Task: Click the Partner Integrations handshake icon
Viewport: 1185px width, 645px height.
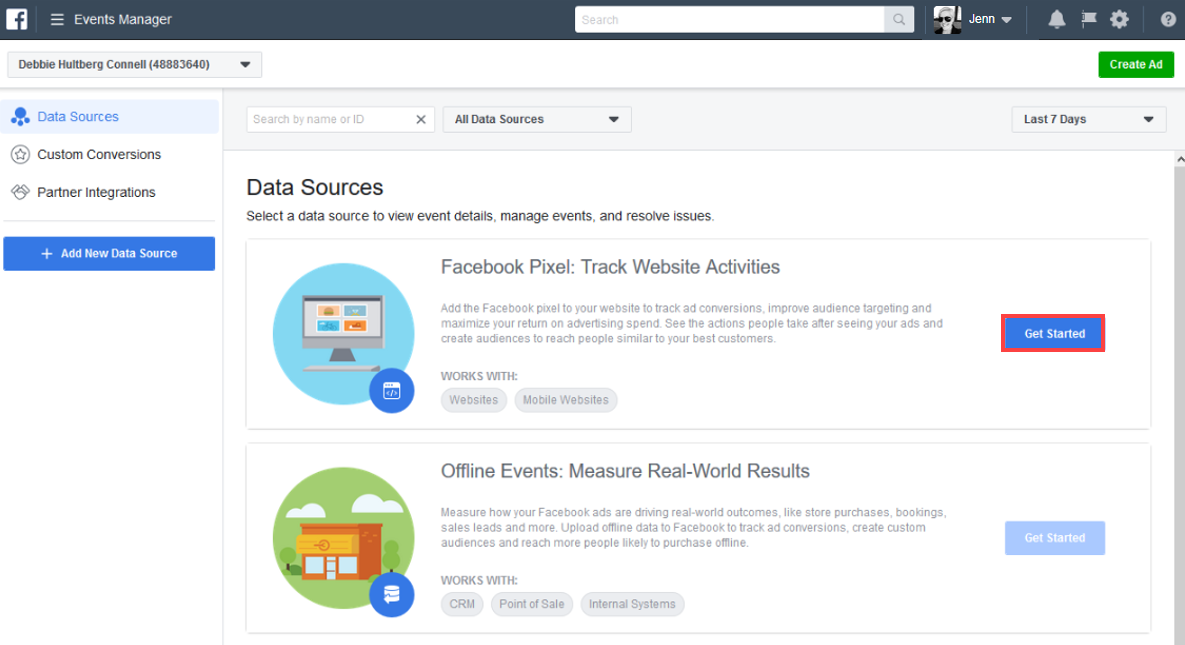Action: tap(20, 192)
